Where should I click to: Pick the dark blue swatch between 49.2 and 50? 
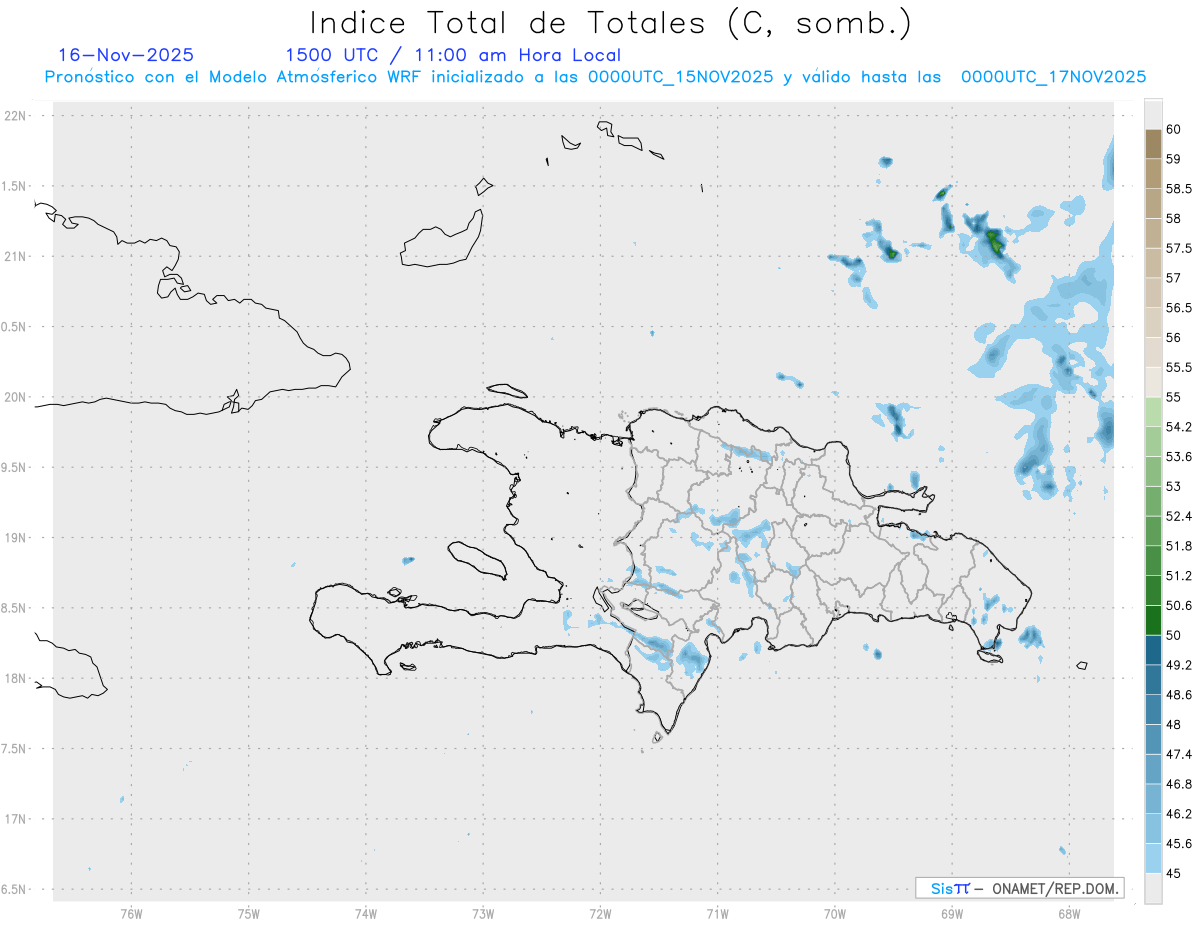tap(1153, 650)
